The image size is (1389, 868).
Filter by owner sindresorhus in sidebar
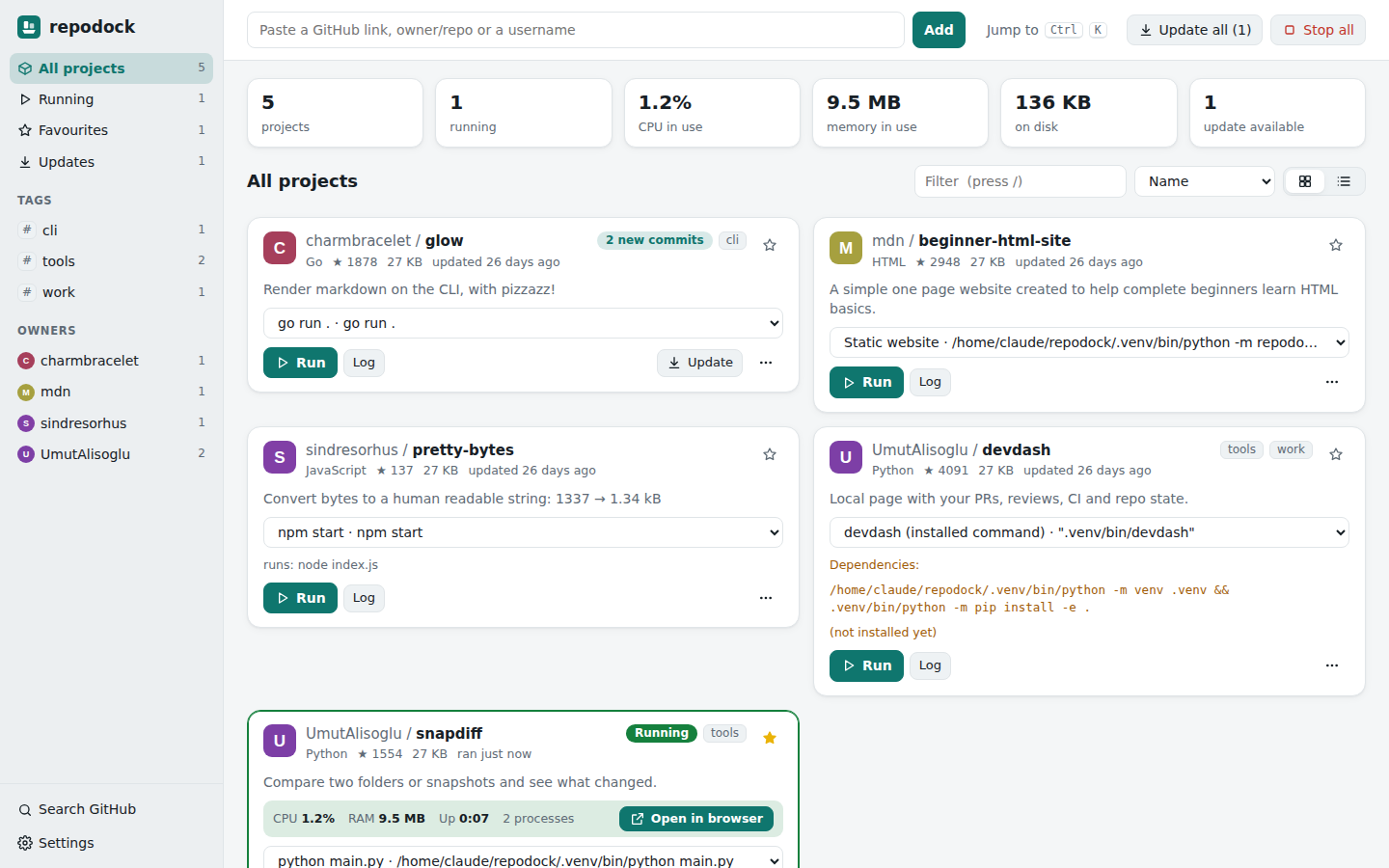[112, 423]
